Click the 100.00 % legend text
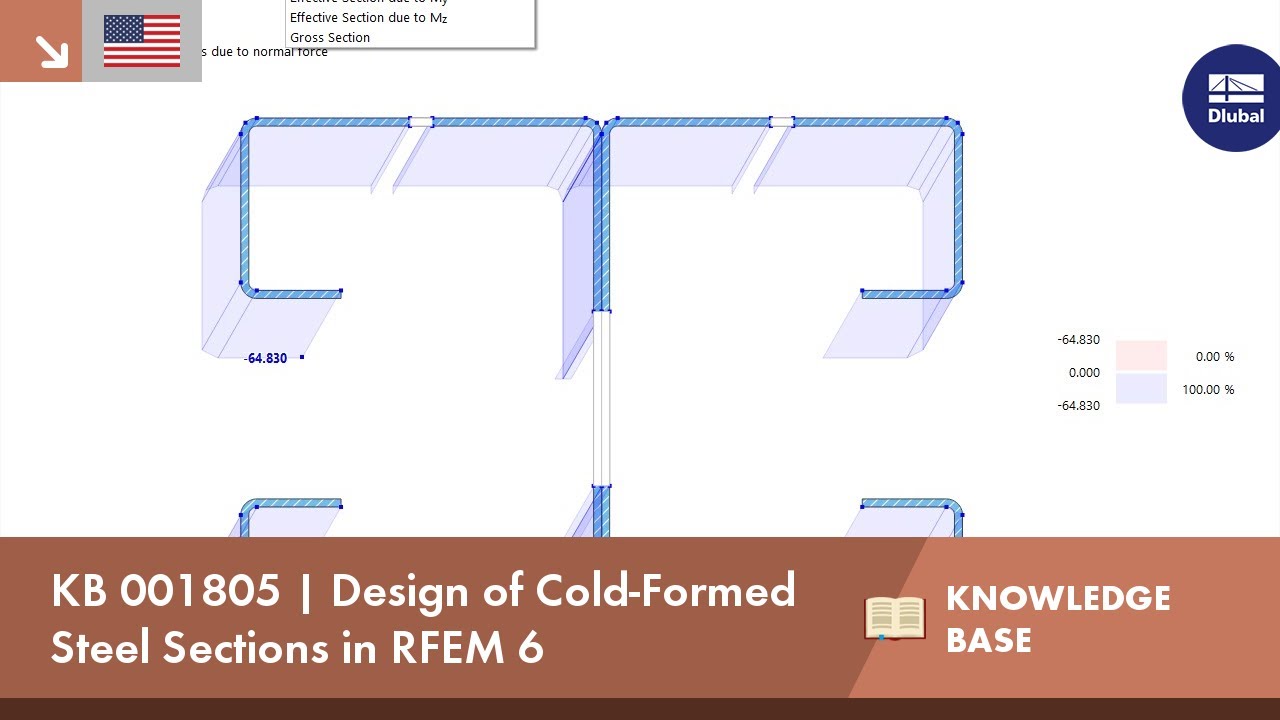This screenshot has height=720, width=1280. 1208,389
